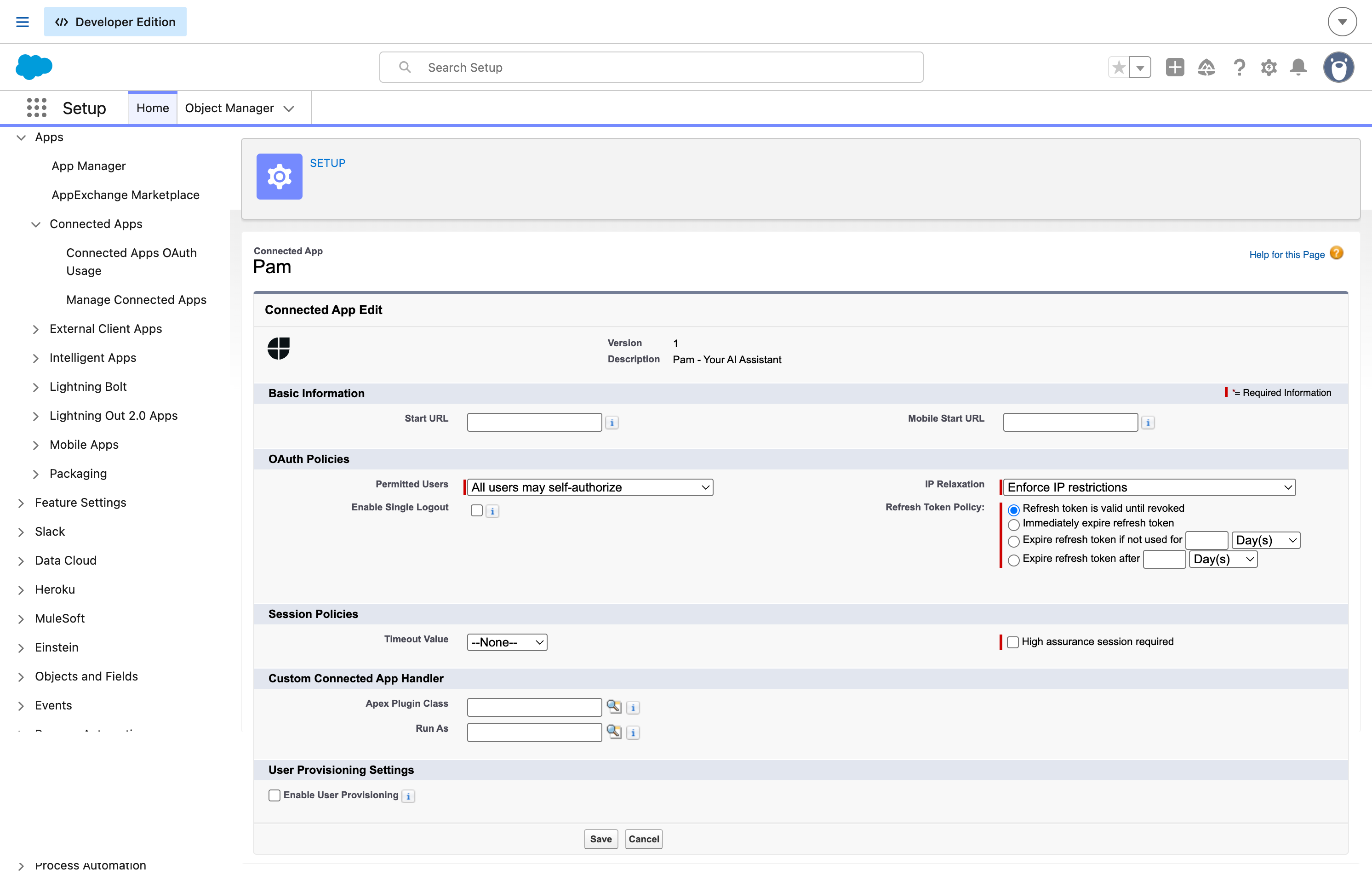This screenshot has width=1372, height=875.
Task: Click the 'not used for' number field
Action: pos(1207,540)
